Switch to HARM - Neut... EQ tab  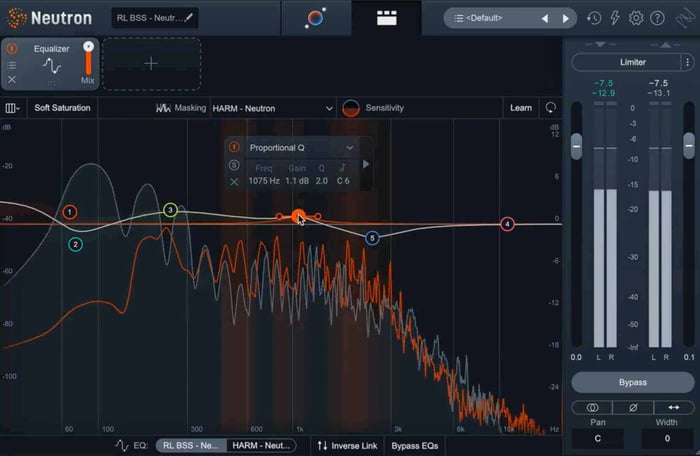(261, 446)
